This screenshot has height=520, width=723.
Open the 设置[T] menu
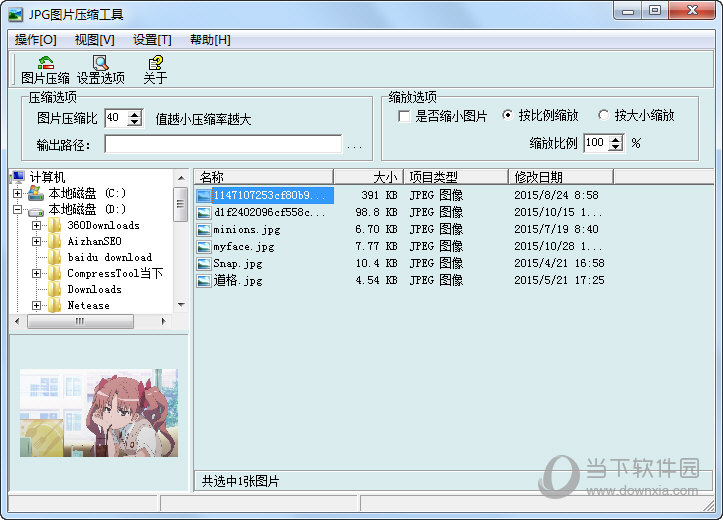(152, 40)
